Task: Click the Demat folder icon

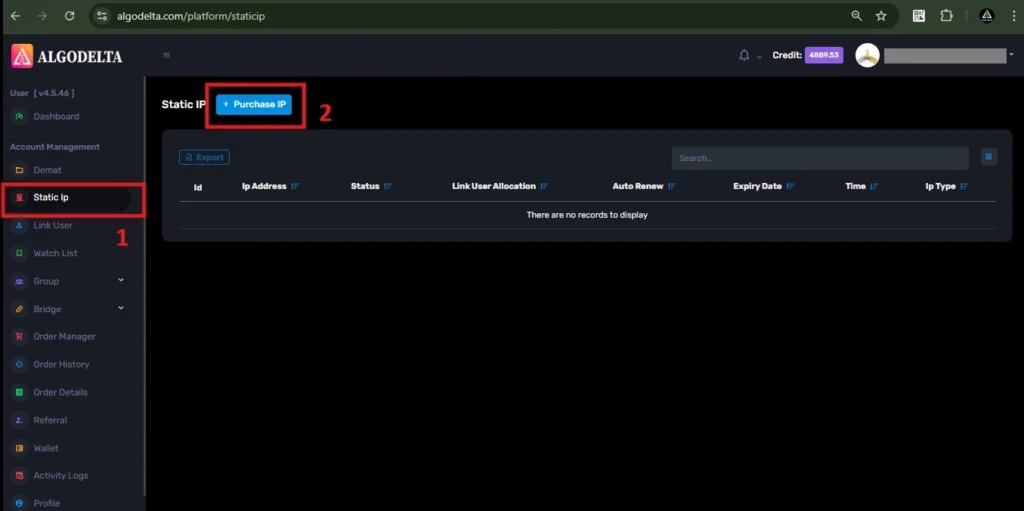Action: pyautogui.click(x=19, y=170)
